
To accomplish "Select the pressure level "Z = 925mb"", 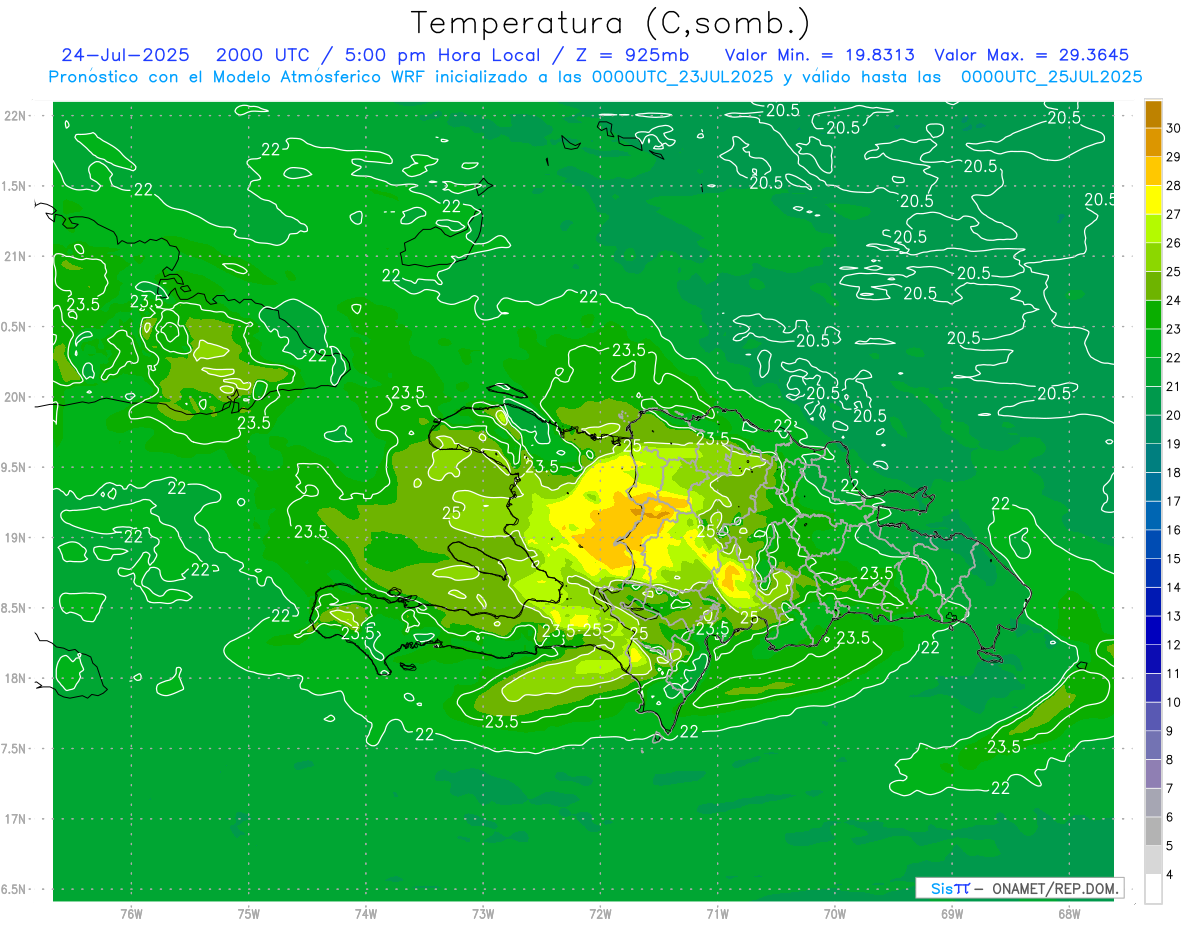I will click(633, 55).
